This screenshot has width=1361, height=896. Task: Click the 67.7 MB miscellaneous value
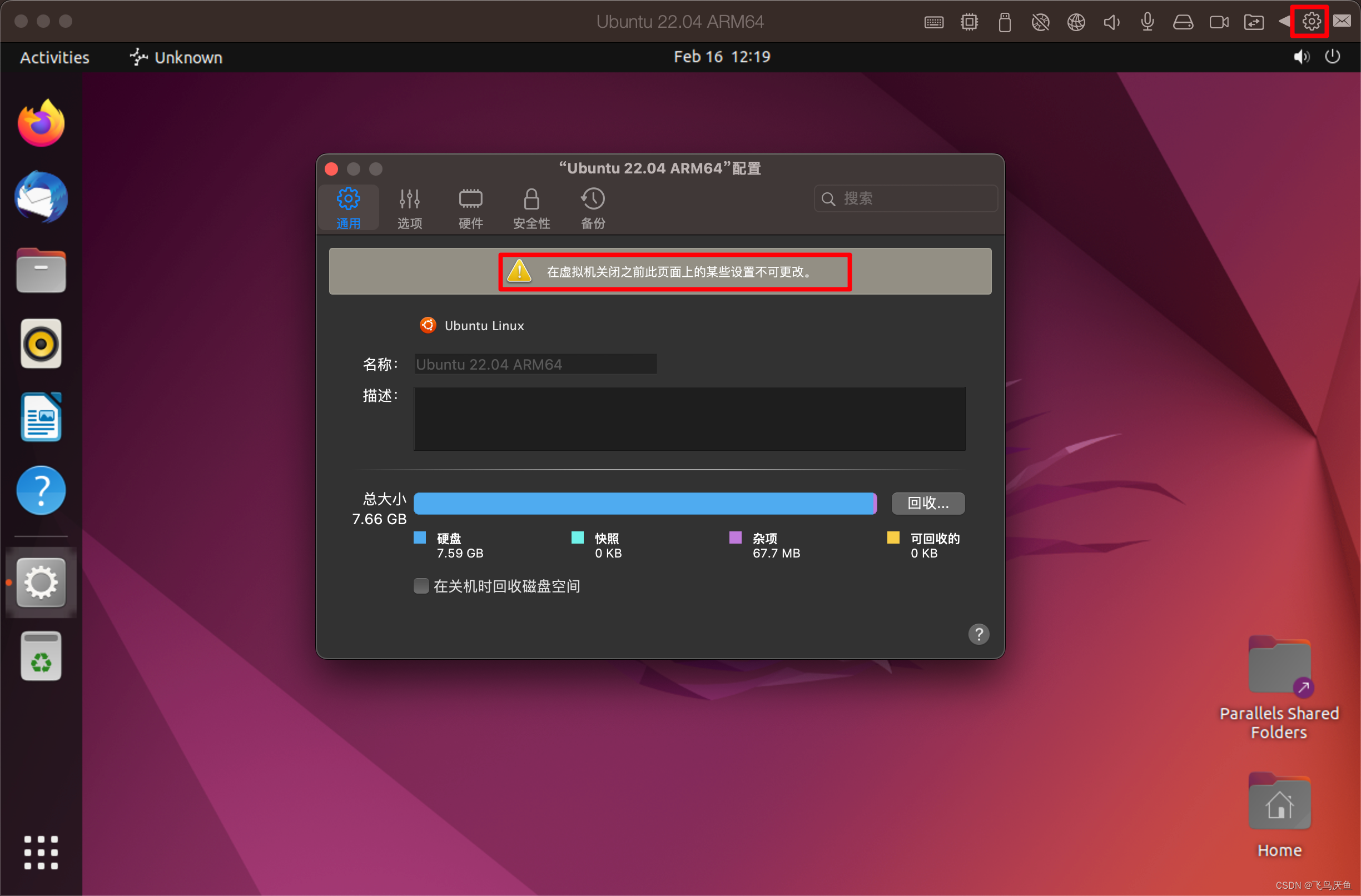coord(777,554)
